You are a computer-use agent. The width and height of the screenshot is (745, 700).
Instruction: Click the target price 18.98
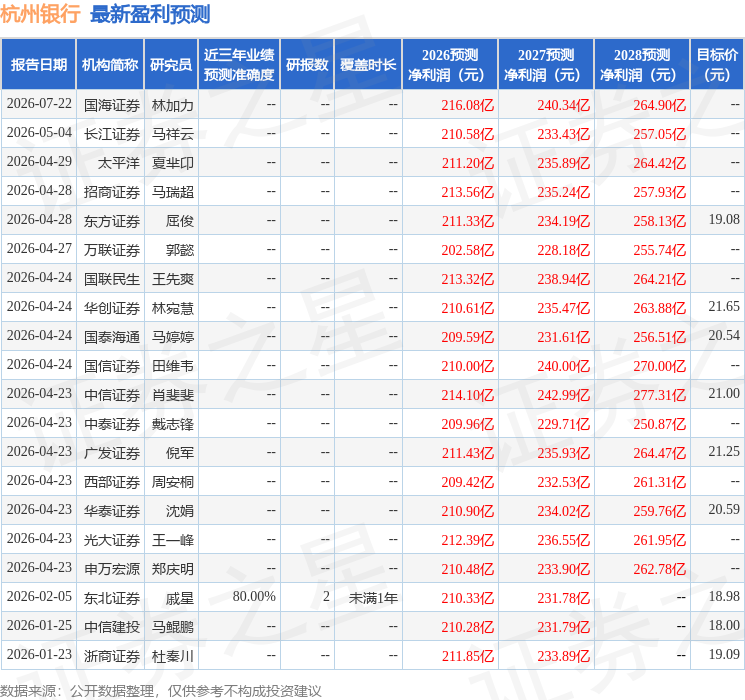(724, 596)
